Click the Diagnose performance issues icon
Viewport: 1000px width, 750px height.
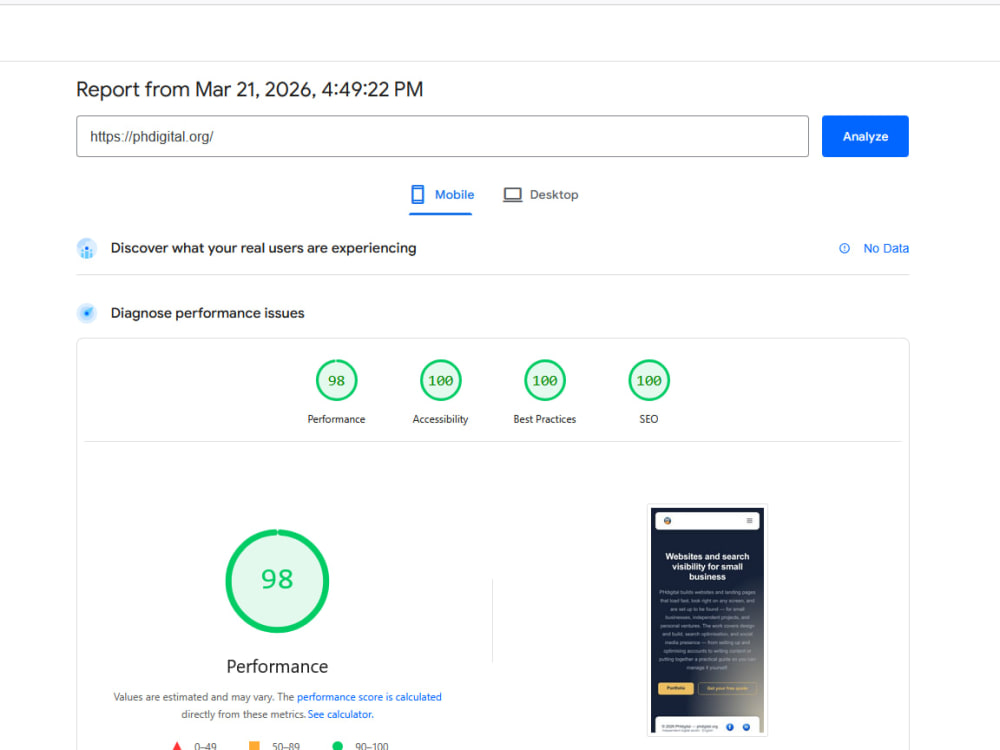tap(87, 313)
